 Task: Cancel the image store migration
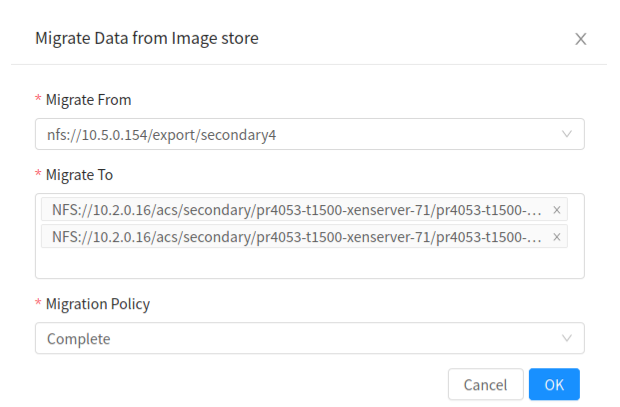click(x=485, y=384)
